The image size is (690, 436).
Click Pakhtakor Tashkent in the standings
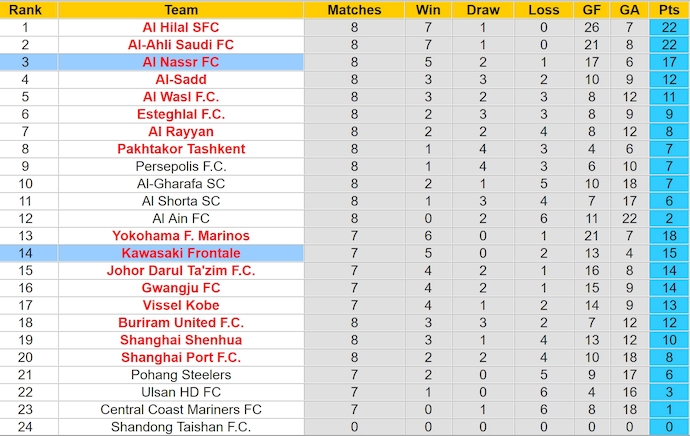[x=180, y=149]
